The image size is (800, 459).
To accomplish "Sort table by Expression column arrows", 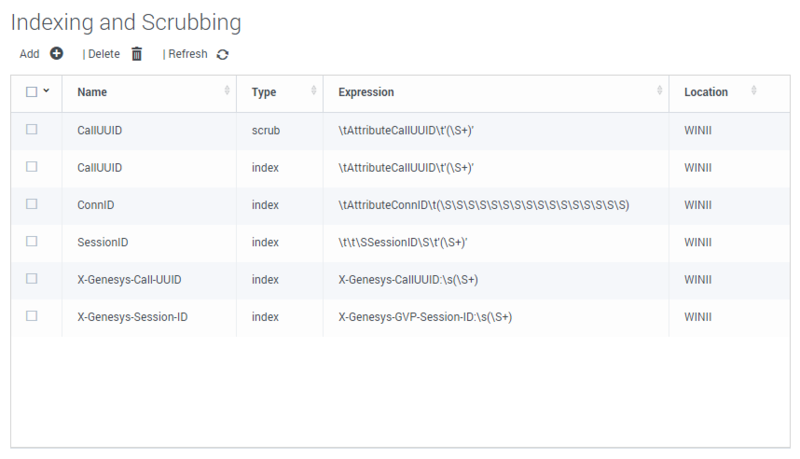I will (x=660, y=91).
